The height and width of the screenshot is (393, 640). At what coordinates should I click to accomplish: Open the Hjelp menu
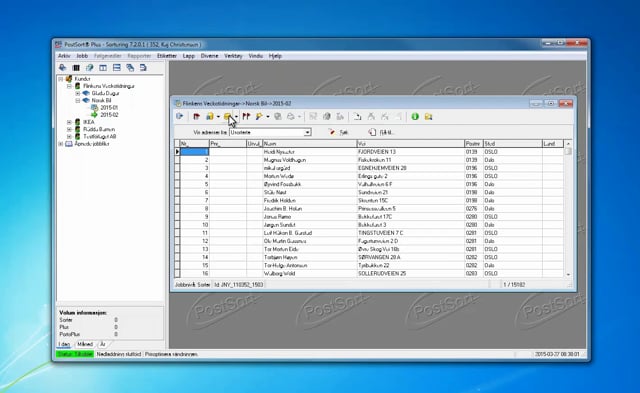(275, 56)
